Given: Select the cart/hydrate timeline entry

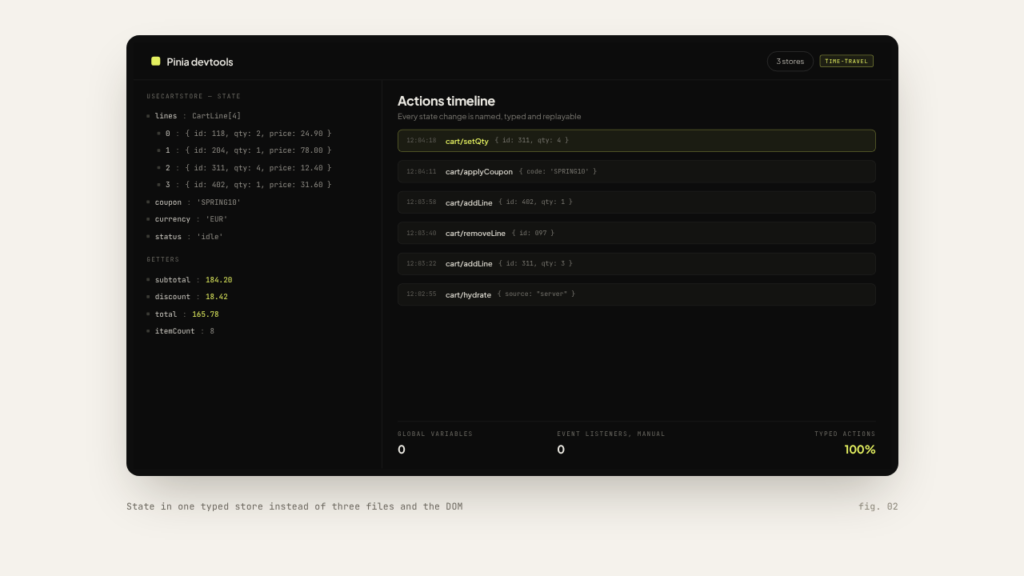Looking at the screenshot, I should (636, 295).
